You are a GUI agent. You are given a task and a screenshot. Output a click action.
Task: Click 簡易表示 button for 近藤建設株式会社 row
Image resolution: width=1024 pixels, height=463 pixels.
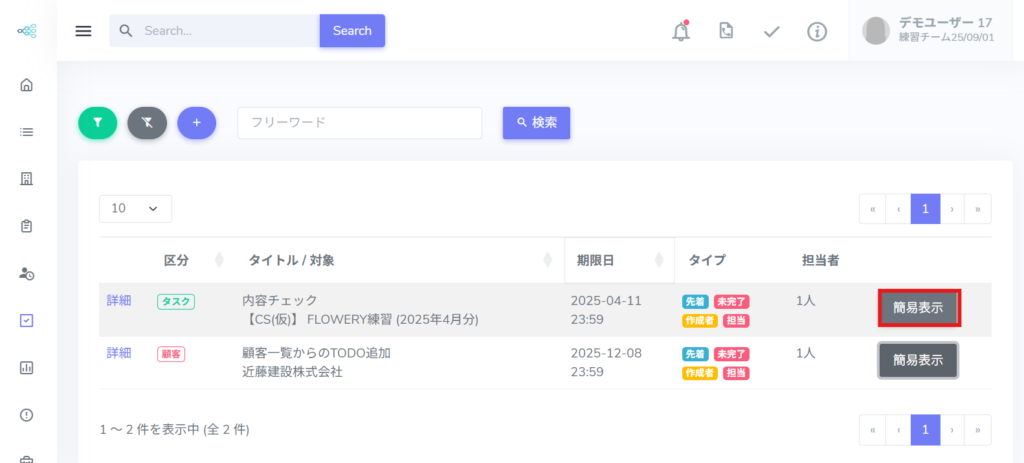point(918,360)
